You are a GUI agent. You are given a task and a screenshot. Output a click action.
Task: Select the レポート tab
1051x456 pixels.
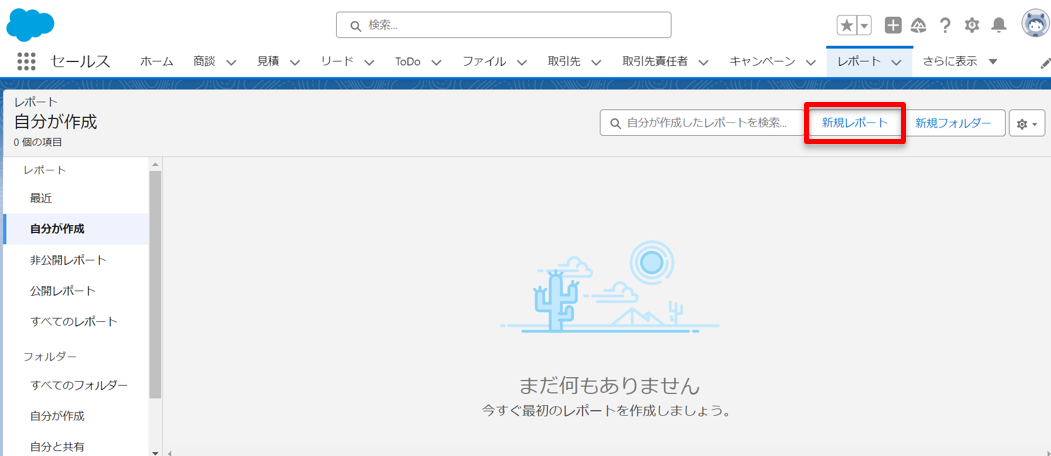coord(859,62)
